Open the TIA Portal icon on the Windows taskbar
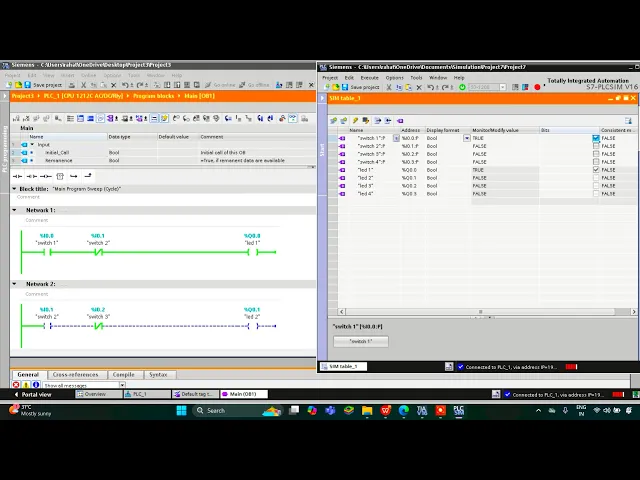 point(422,411)
